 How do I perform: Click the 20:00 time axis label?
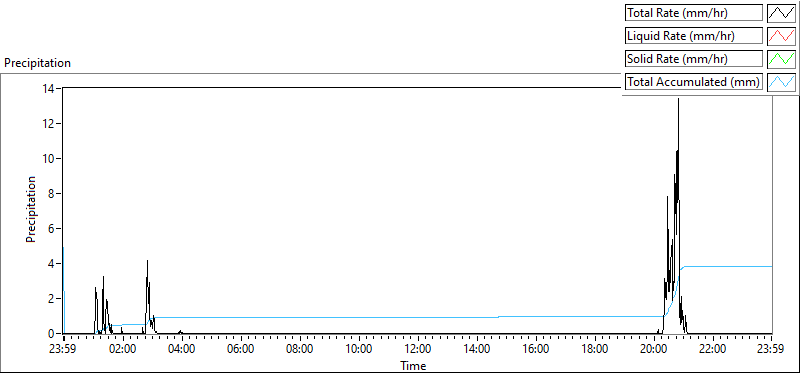[x=654, y=350]
